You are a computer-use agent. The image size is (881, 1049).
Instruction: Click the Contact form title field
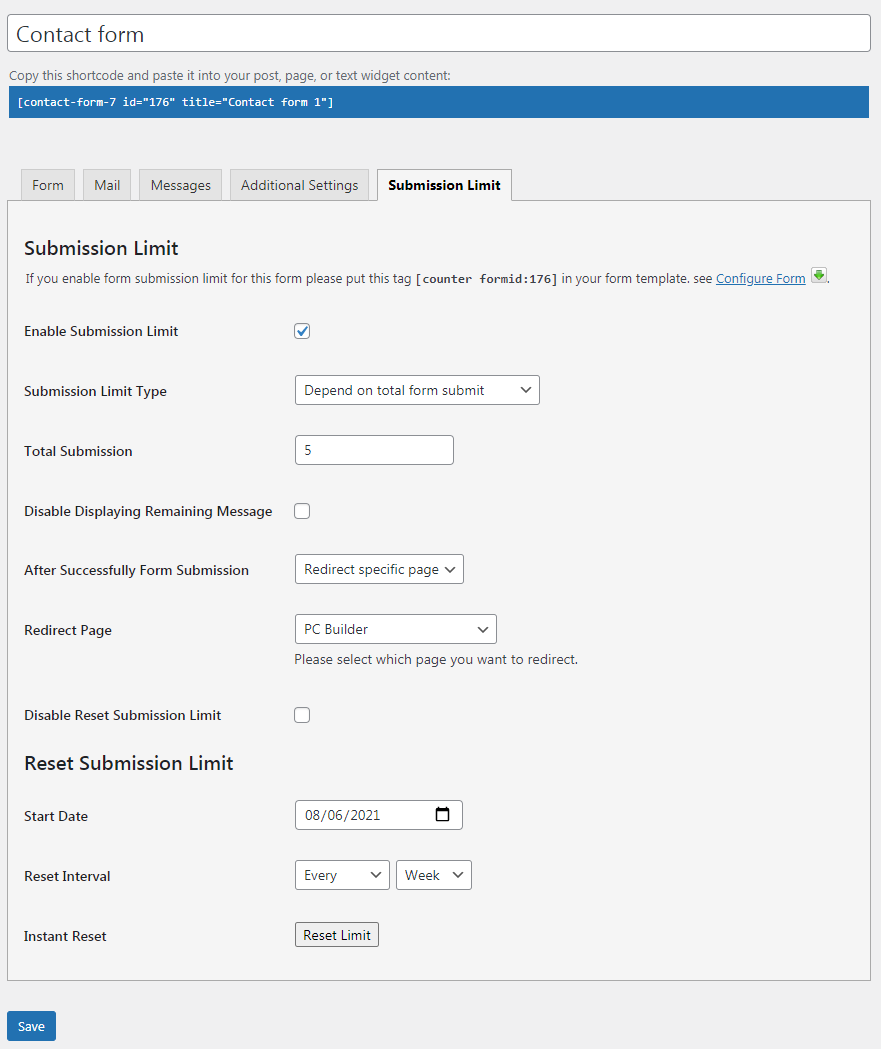tap(439, 34)
